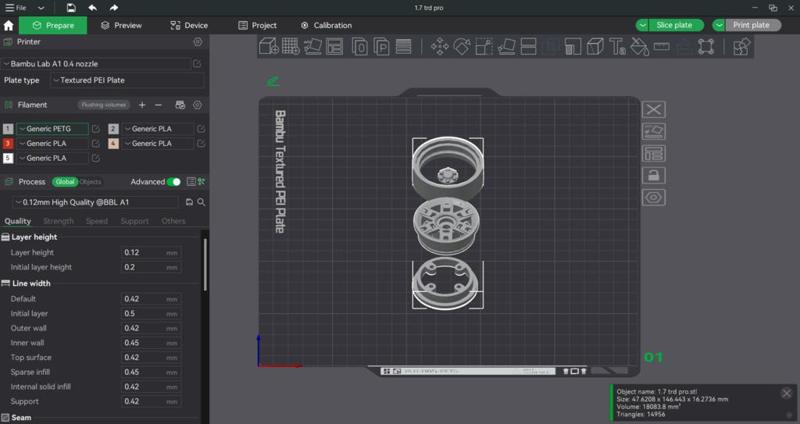
Task: Select the Scale tool
Action: tap(484, 46)
